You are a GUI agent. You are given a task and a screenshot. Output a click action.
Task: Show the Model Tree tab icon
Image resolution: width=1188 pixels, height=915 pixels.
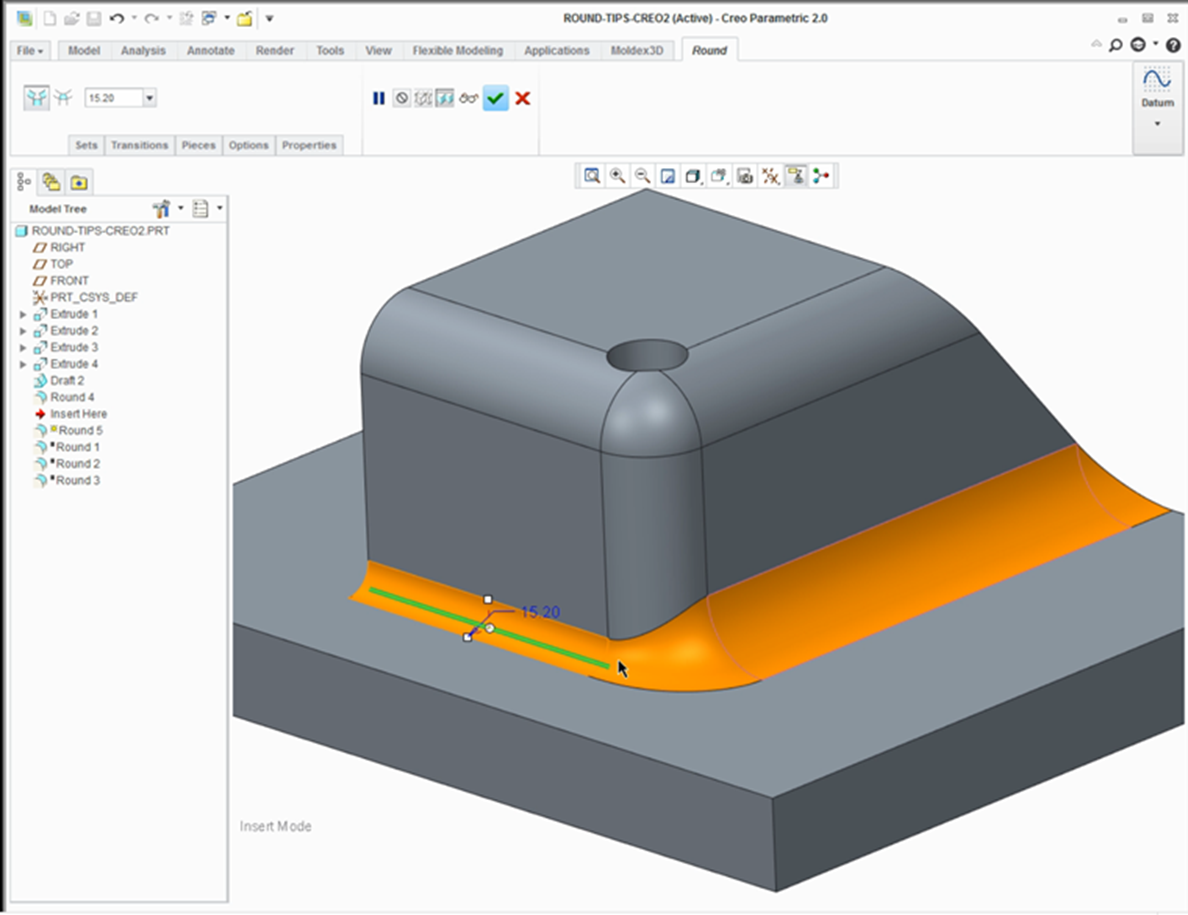click(x=24, y=182)
